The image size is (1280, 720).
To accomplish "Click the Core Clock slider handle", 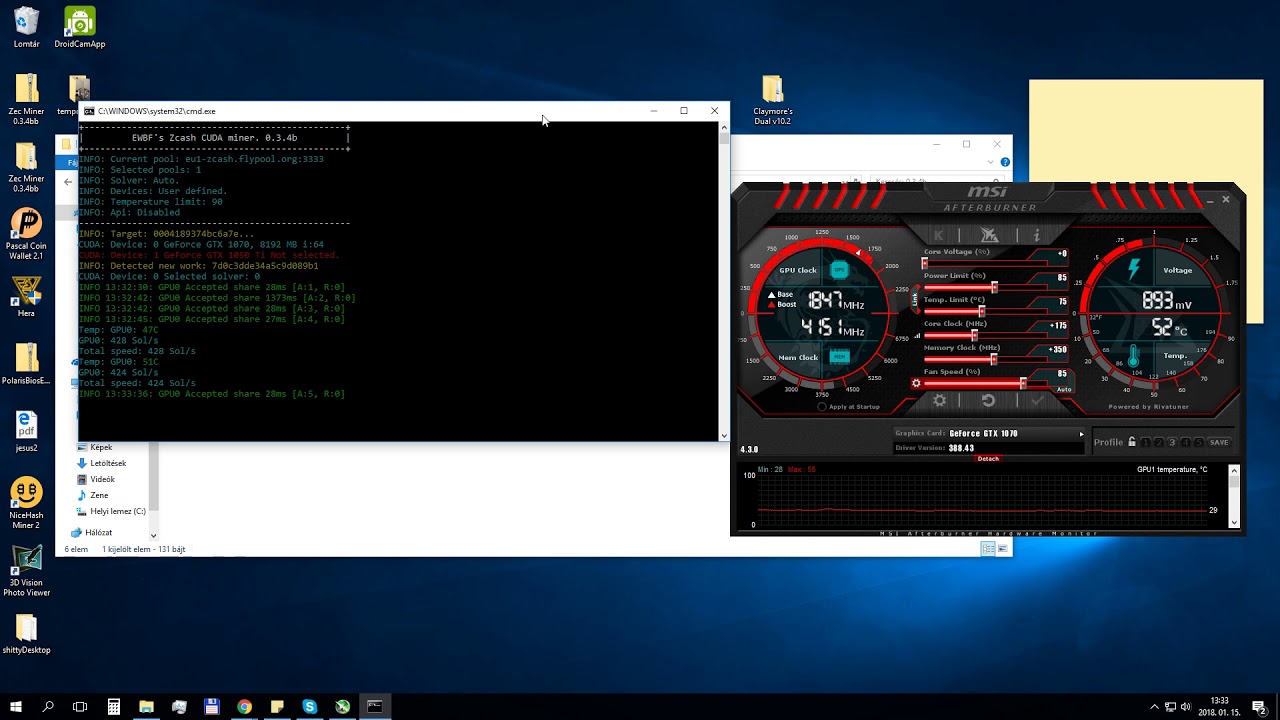I will pyautogui.click(x=974, y=336).
